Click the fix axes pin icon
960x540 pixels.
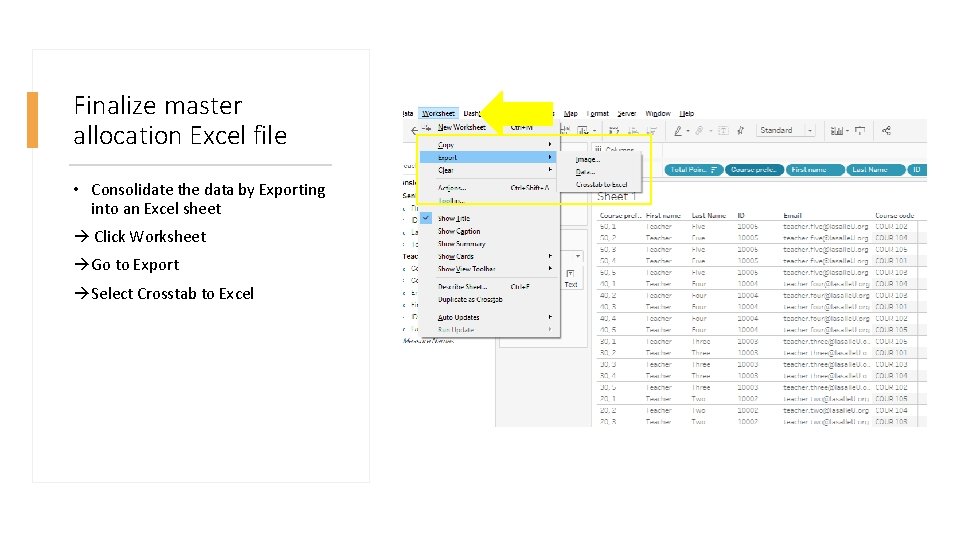click(741, 130)
